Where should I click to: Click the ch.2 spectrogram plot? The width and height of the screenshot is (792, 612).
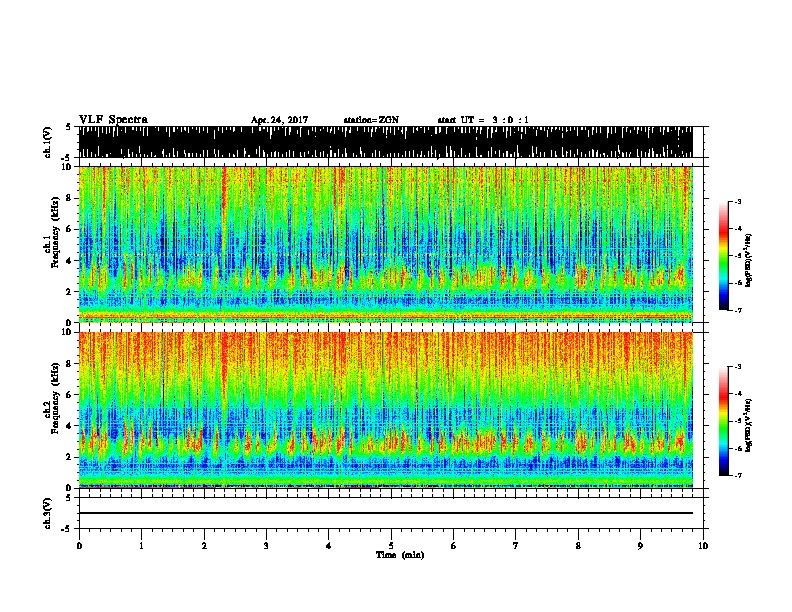385,410
